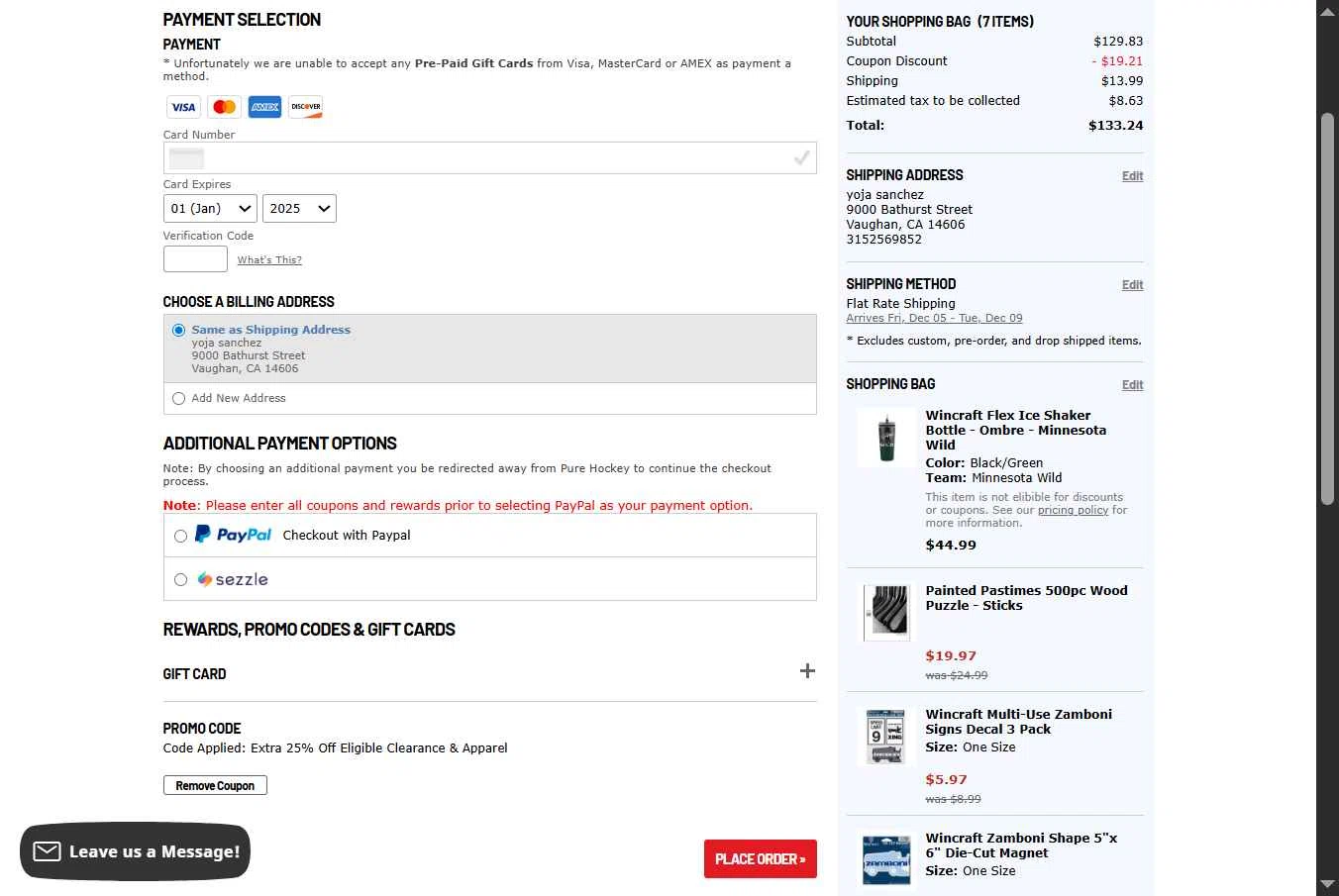Screen dimensions: 1339x896
Task: Open the card expiry month dropdown
Action: tap(210, 208)
